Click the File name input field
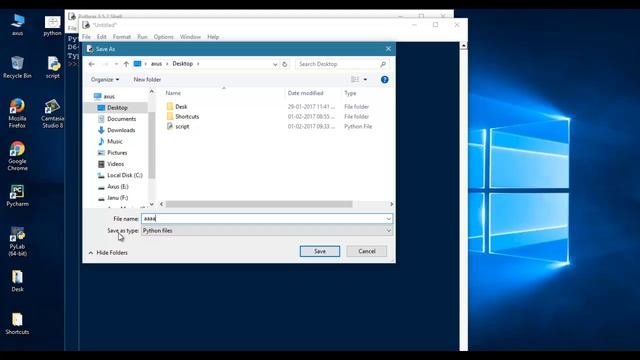Image resolution: width=640 pixels, height=360 pixels. [x=267, y=219]
